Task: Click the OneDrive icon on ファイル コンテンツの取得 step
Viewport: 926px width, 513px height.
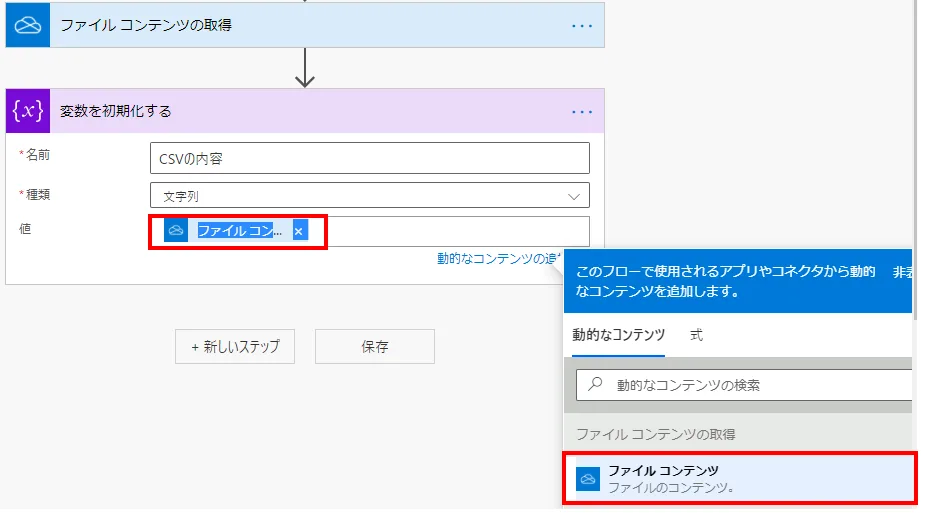Action: tap(28, 25)
